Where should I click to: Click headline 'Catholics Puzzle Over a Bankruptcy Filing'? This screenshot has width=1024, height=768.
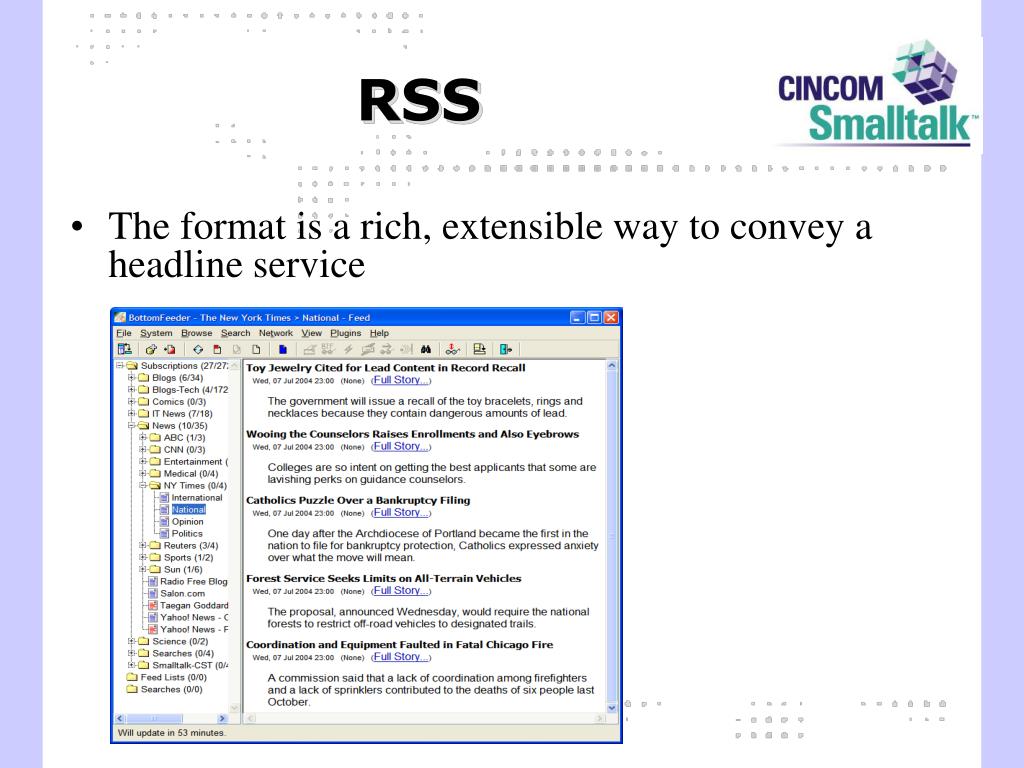coord(358,500)
